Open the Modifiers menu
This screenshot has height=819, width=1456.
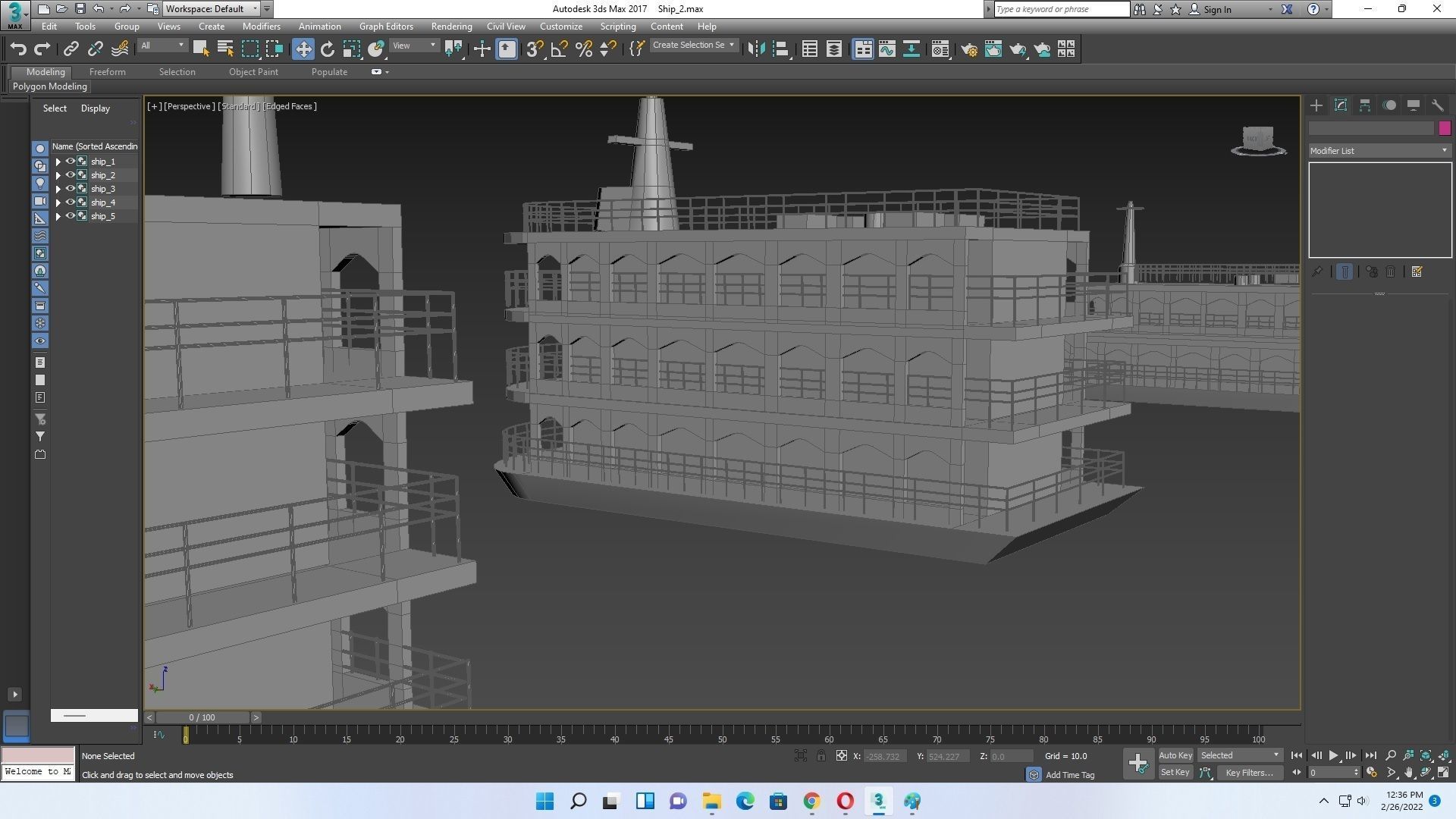click(262, 27)
